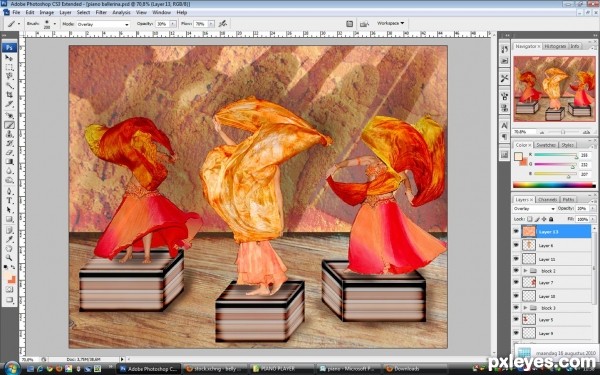Hide Layer 13 with its eye icon

coord(516,231)
